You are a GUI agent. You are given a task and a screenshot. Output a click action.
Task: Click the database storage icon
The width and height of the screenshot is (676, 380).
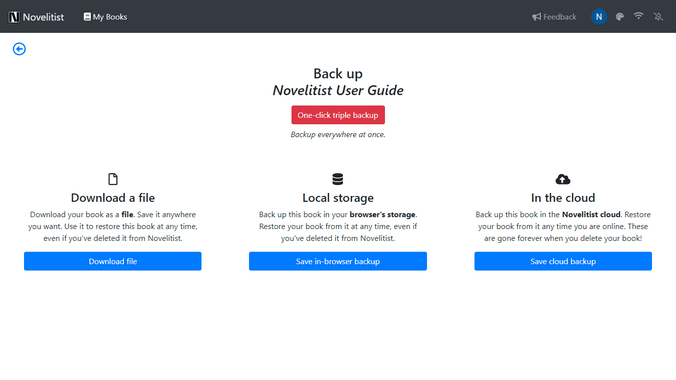[338, 179]
